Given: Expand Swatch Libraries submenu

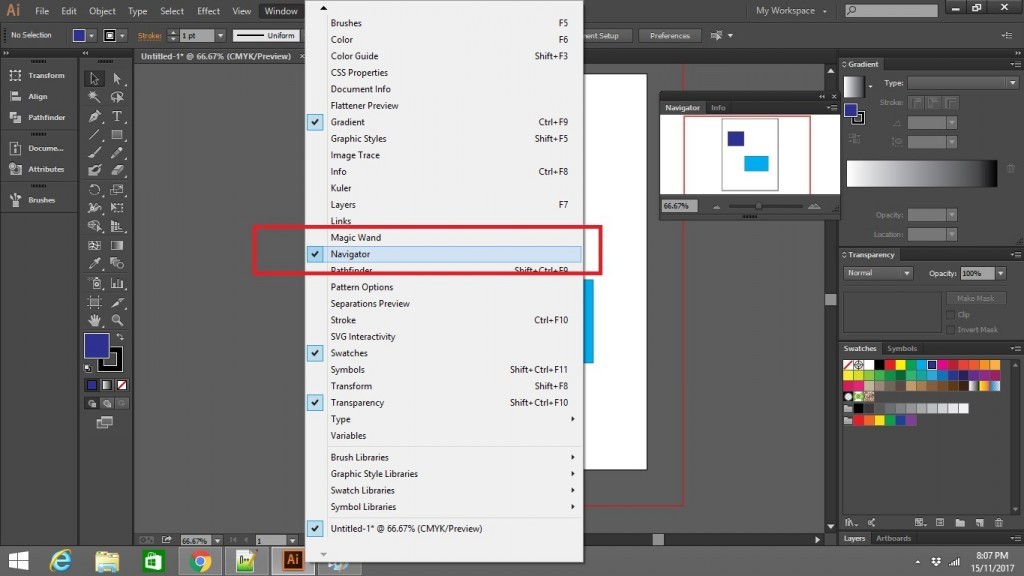Looking at the screenshot, I should click(x=444, y=490).
